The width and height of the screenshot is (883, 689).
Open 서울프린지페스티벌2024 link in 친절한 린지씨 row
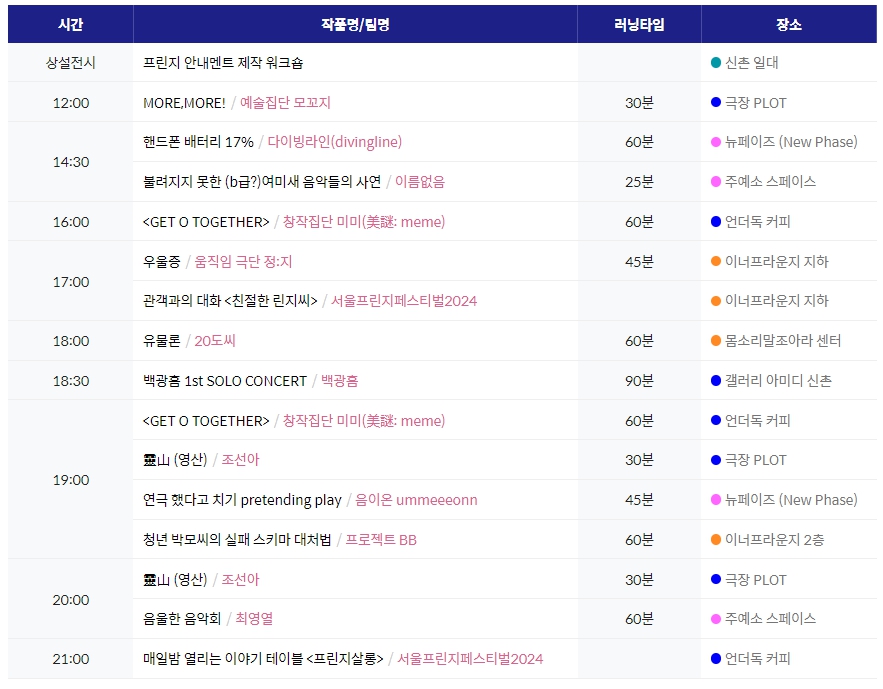point(404,301)
